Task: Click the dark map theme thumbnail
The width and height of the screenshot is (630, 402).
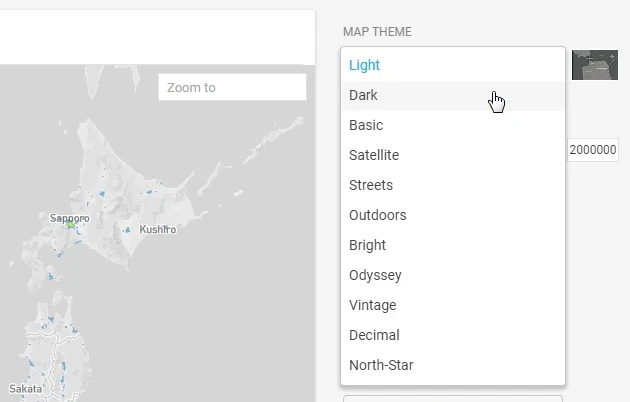Action: click(x=595, y=65)
